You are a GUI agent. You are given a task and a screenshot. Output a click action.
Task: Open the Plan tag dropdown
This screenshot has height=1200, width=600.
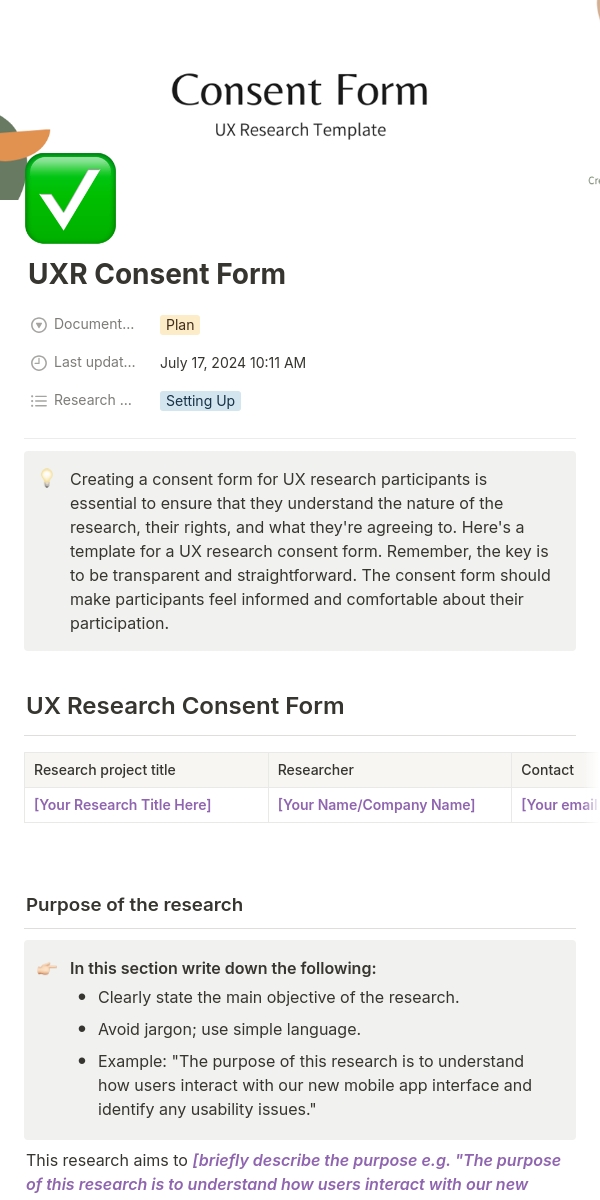tap(180, 325)
